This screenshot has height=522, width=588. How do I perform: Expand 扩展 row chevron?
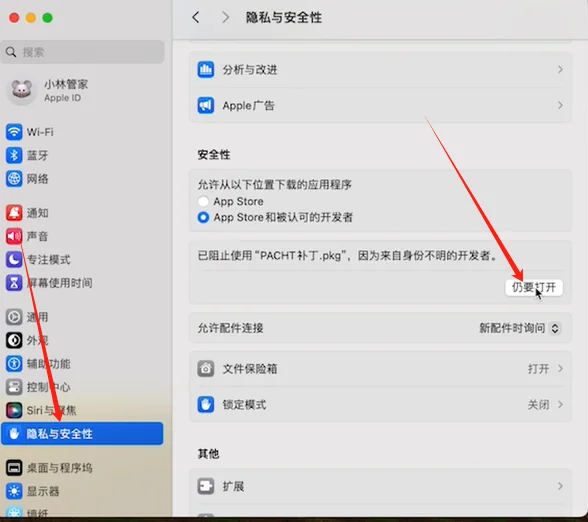click(x=560, y=486)
